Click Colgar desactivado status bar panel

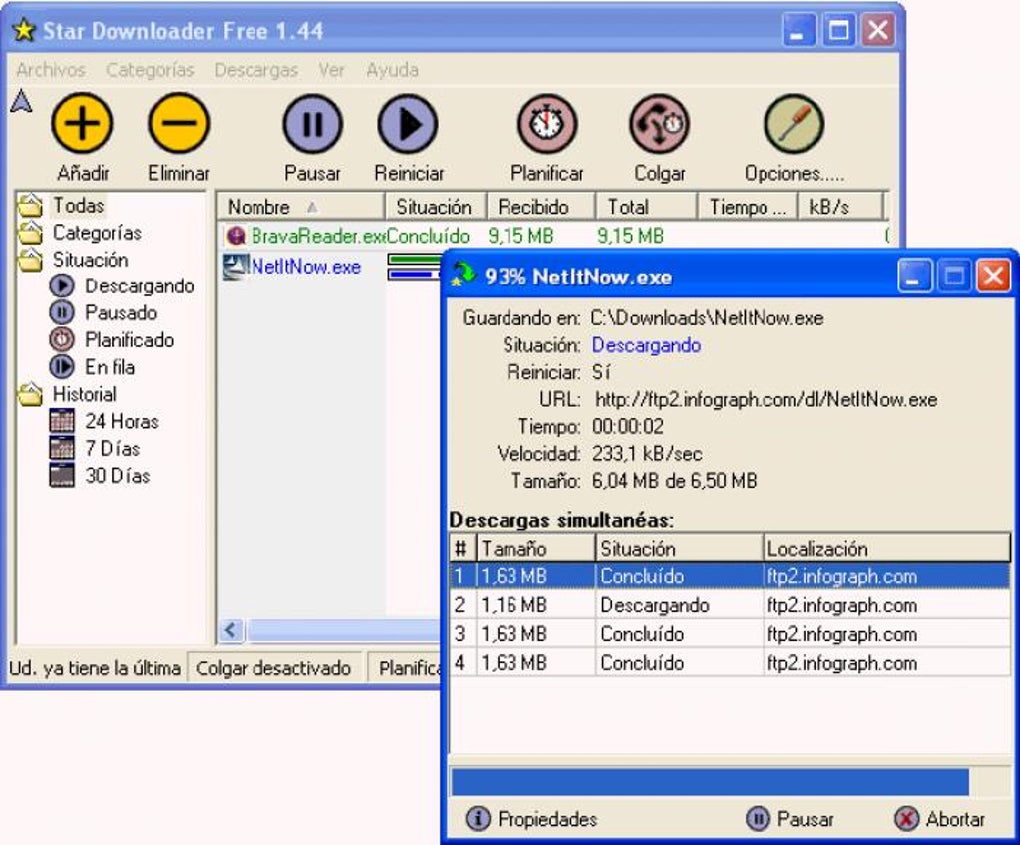click(x=273, y=668)
